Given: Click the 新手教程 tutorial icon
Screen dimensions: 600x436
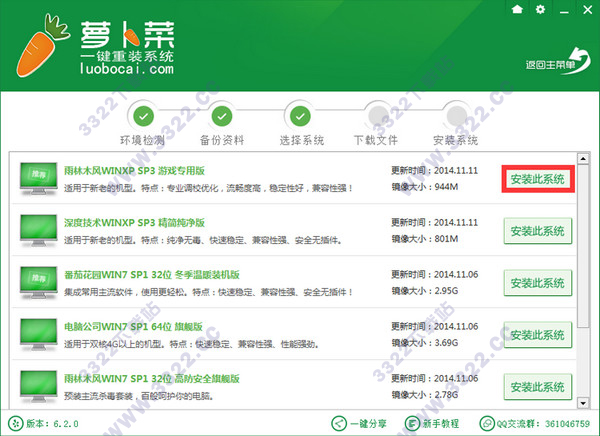Looking at the screenshot, I should tap(412, 424).
